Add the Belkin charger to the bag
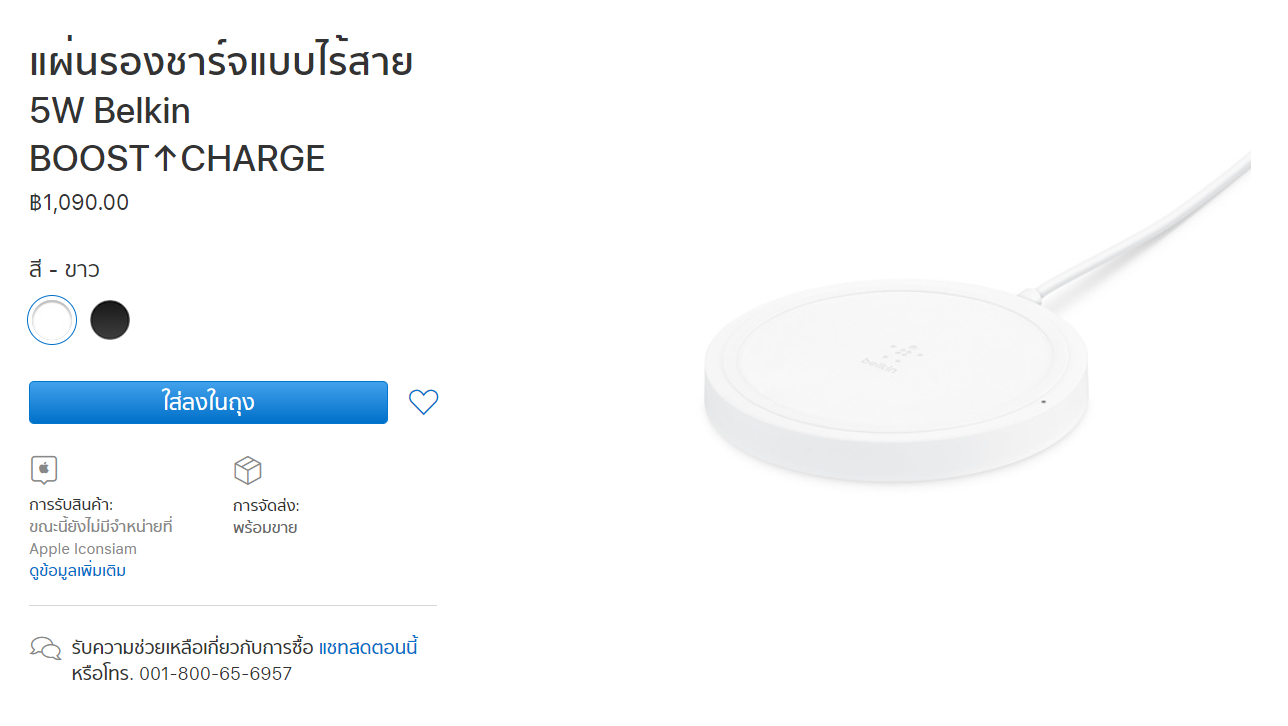Screen dimensions: 1288x726 pyautogui.click(x=208, y=401)
